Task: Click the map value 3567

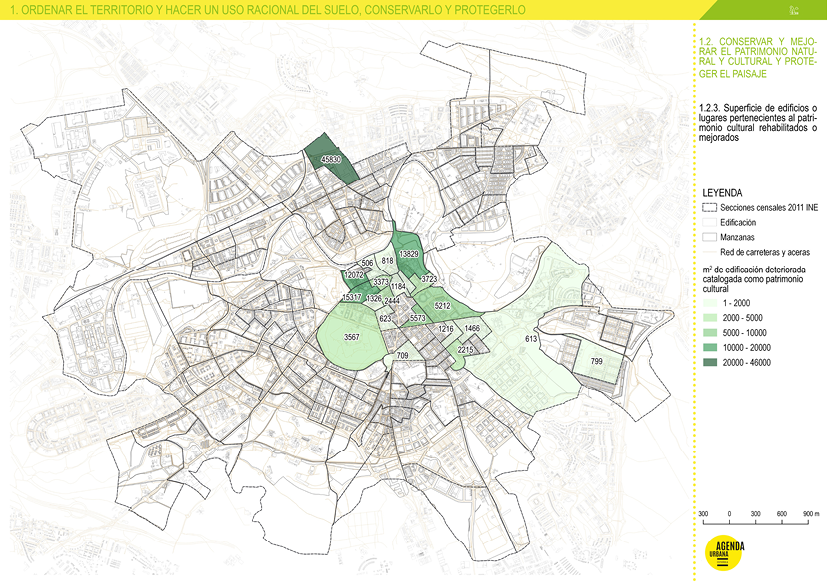Action: click(351, 337)
